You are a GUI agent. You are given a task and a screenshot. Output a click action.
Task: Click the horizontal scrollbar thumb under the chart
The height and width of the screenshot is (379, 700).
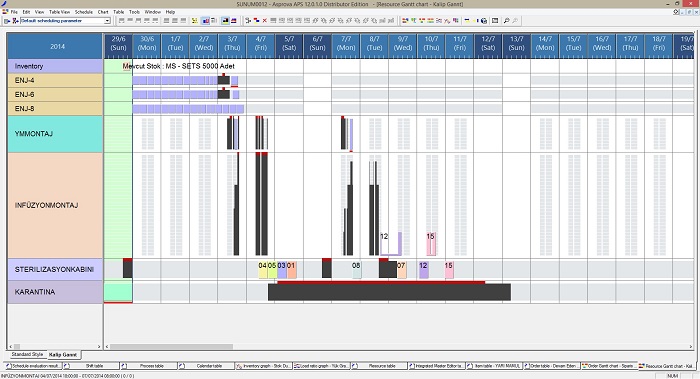(171, 346)
